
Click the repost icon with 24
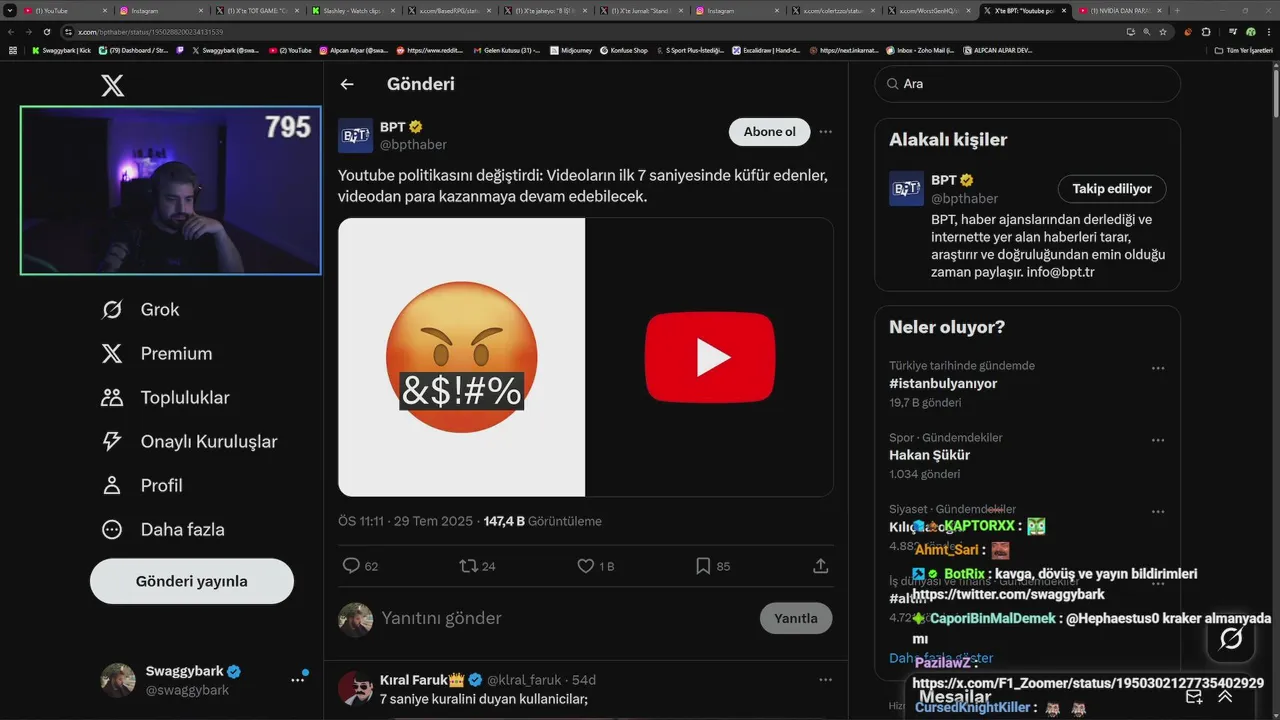(468, 566)
